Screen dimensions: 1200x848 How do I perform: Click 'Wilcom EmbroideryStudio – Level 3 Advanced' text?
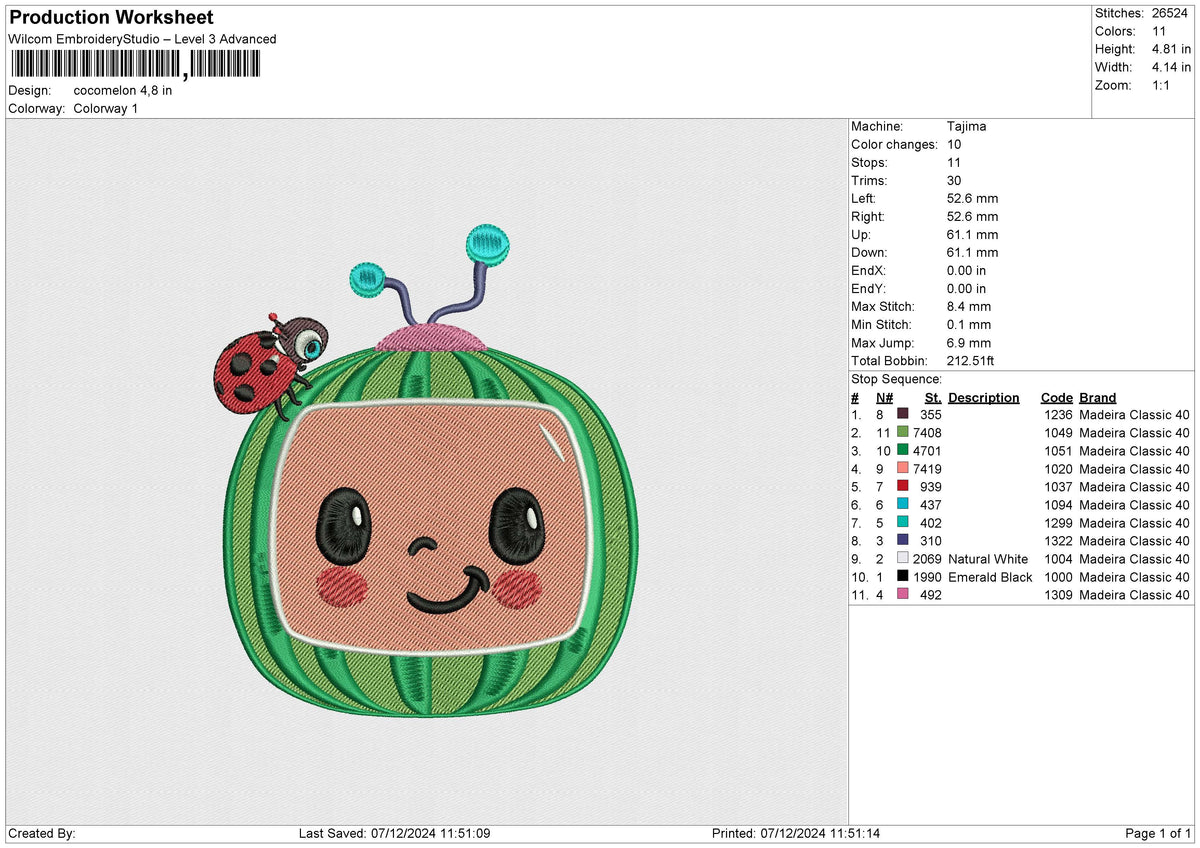tap(142, 39)
